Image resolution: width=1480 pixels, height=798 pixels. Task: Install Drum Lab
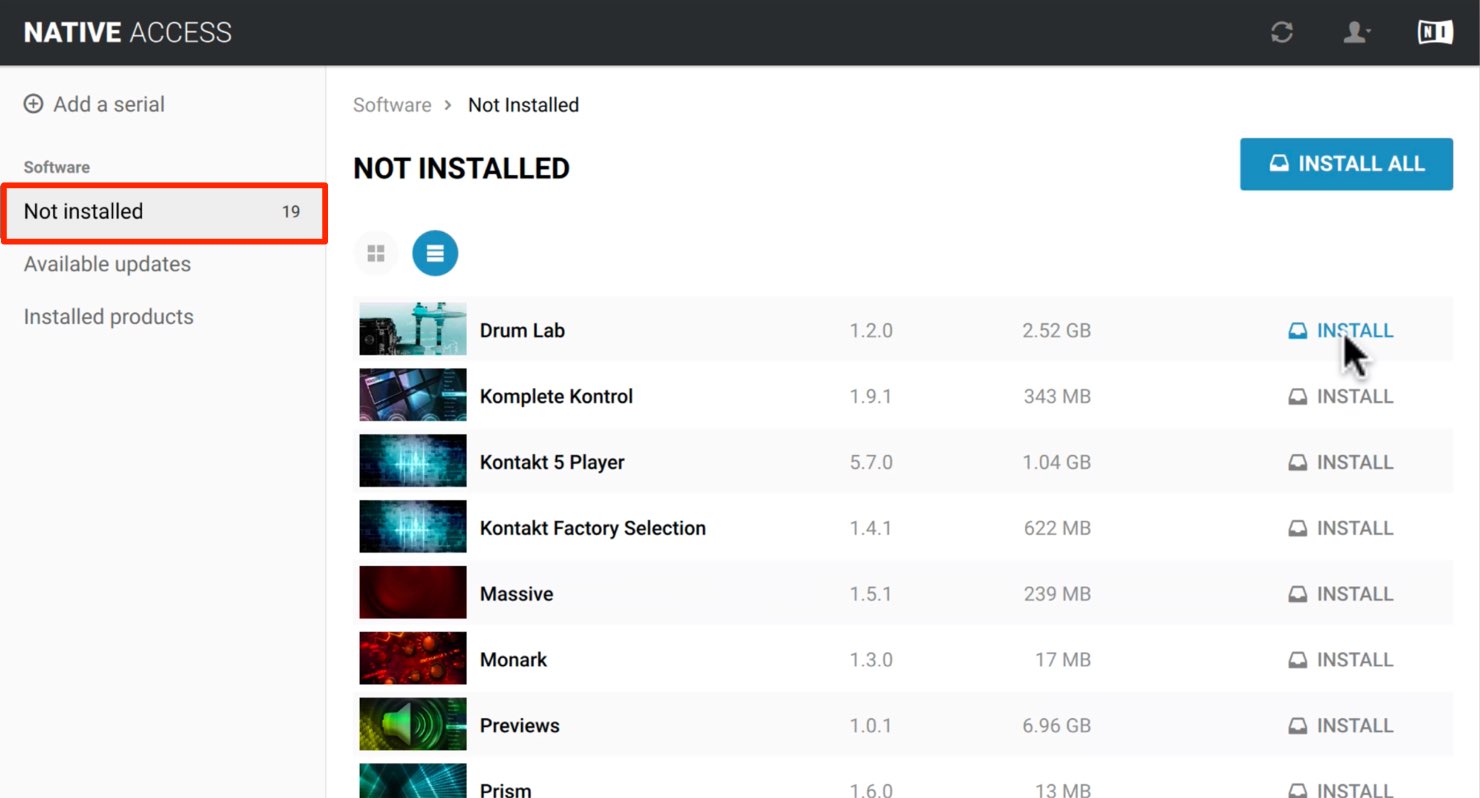pyautogui.click(x=1340, y=331)
